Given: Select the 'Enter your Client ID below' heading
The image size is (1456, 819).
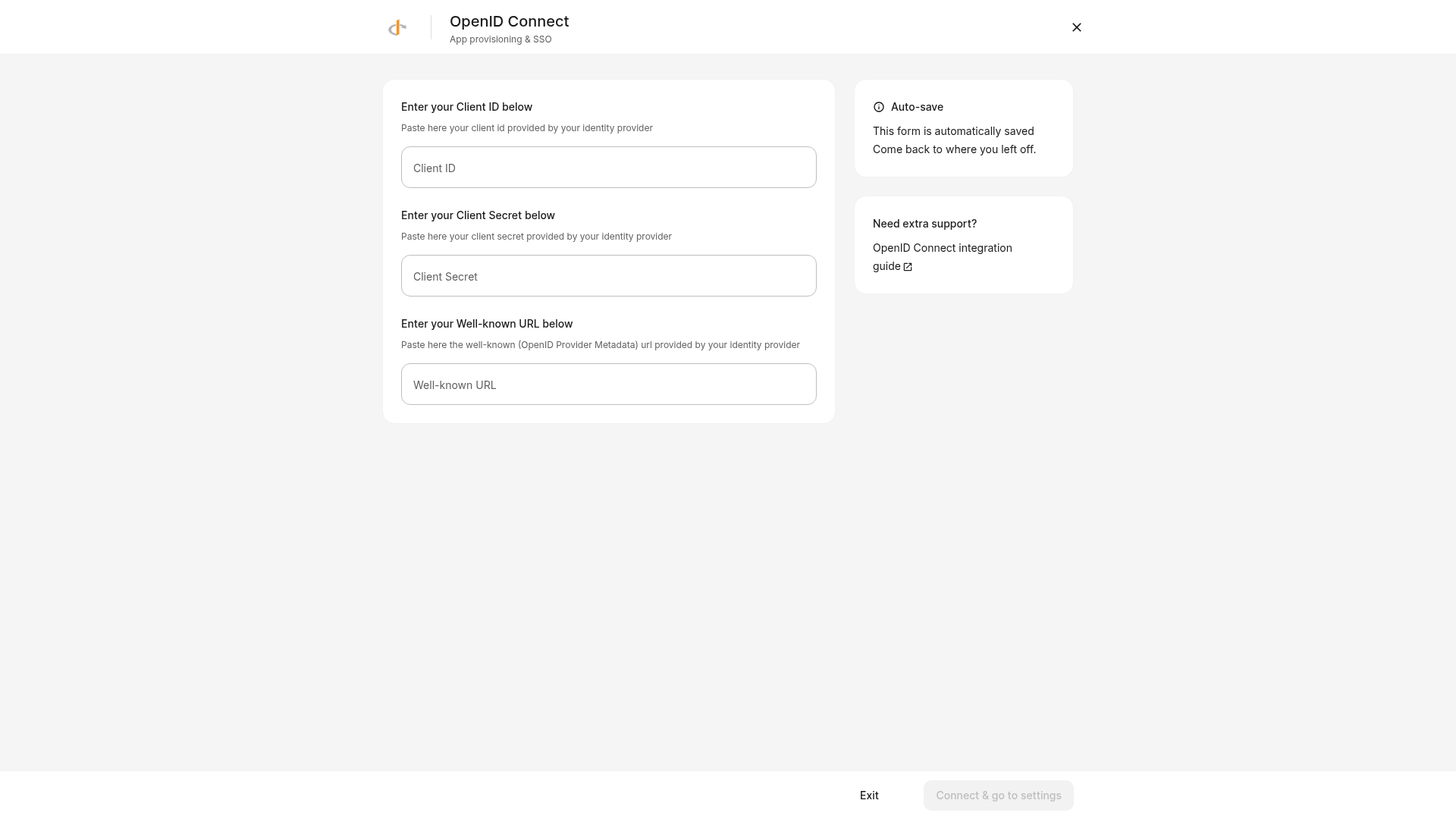Looking at the screenshot, I should tap(466, 107).
